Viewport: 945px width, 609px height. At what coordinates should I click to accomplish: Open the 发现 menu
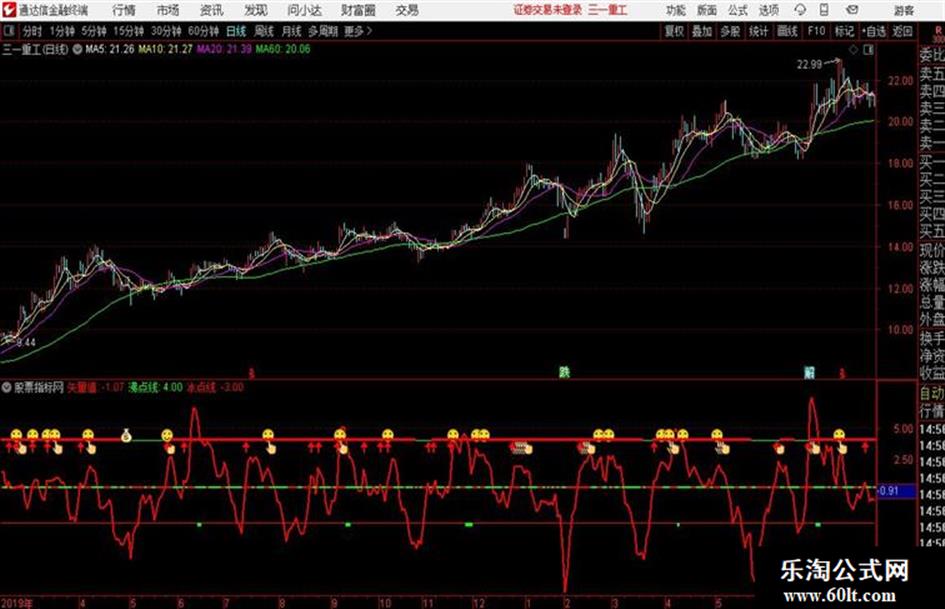(256, 10)
